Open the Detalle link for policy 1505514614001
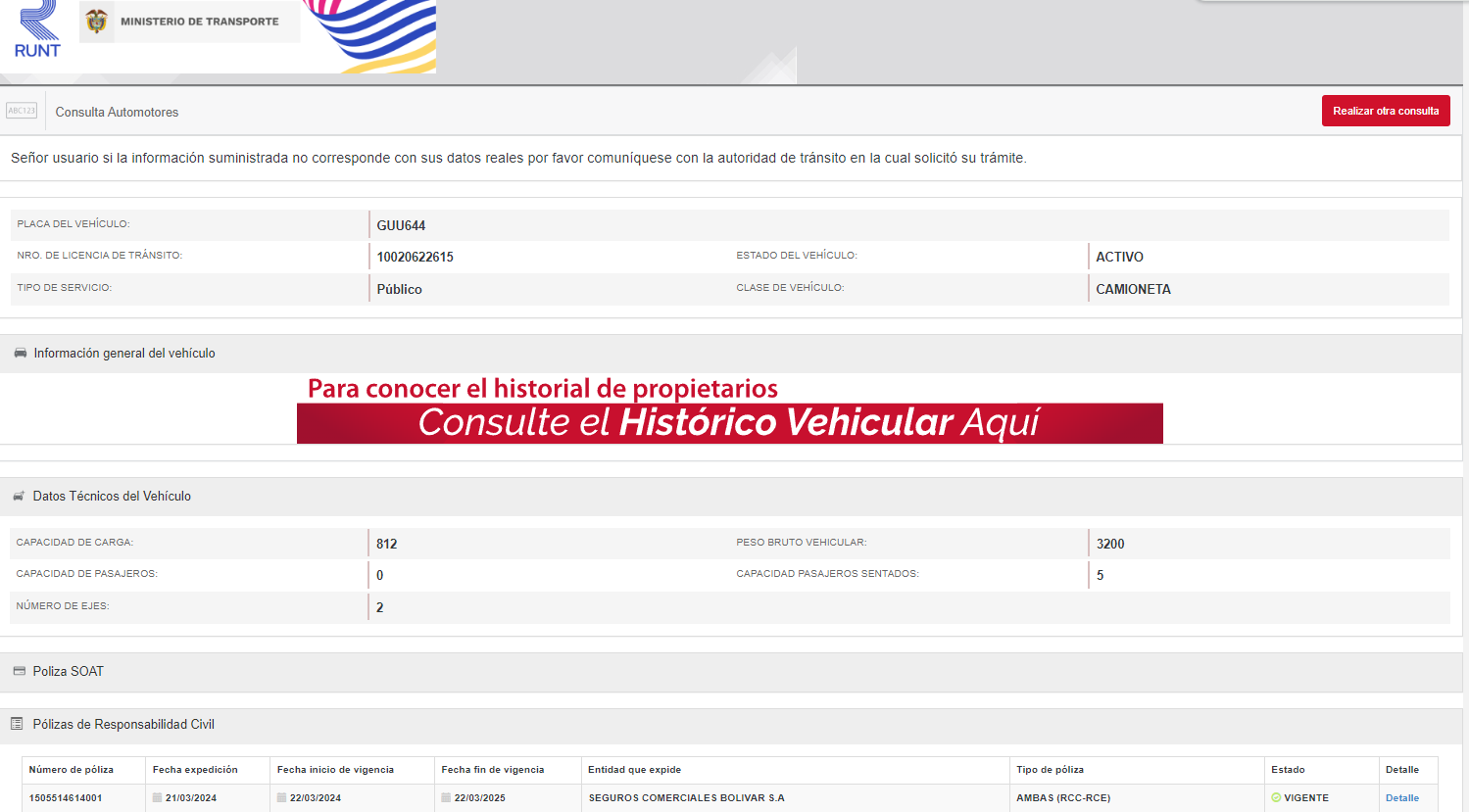Image resolution: width=1469 pixels, height=812 pixels. pos(1401,797)
